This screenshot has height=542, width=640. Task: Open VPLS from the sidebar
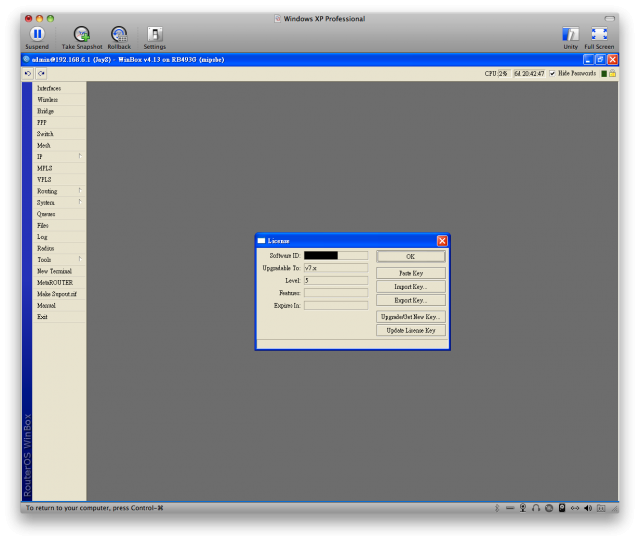59,180
